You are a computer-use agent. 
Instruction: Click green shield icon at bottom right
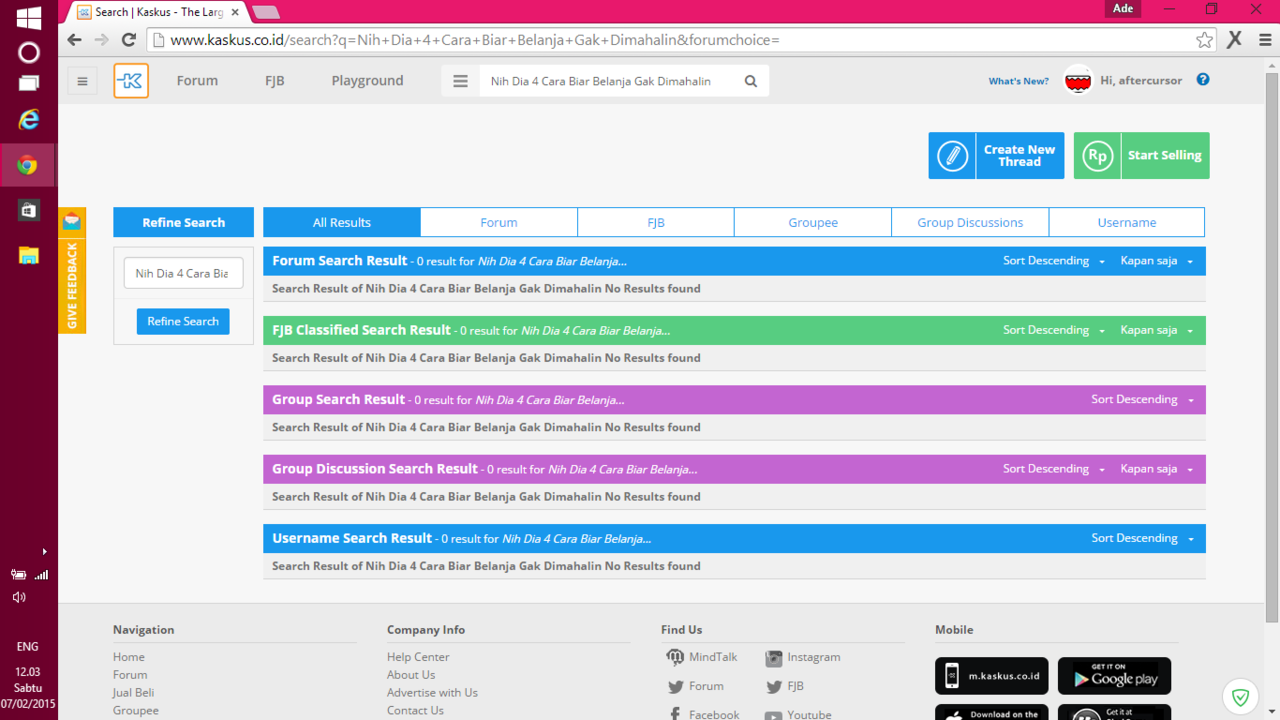[1241, 697]
